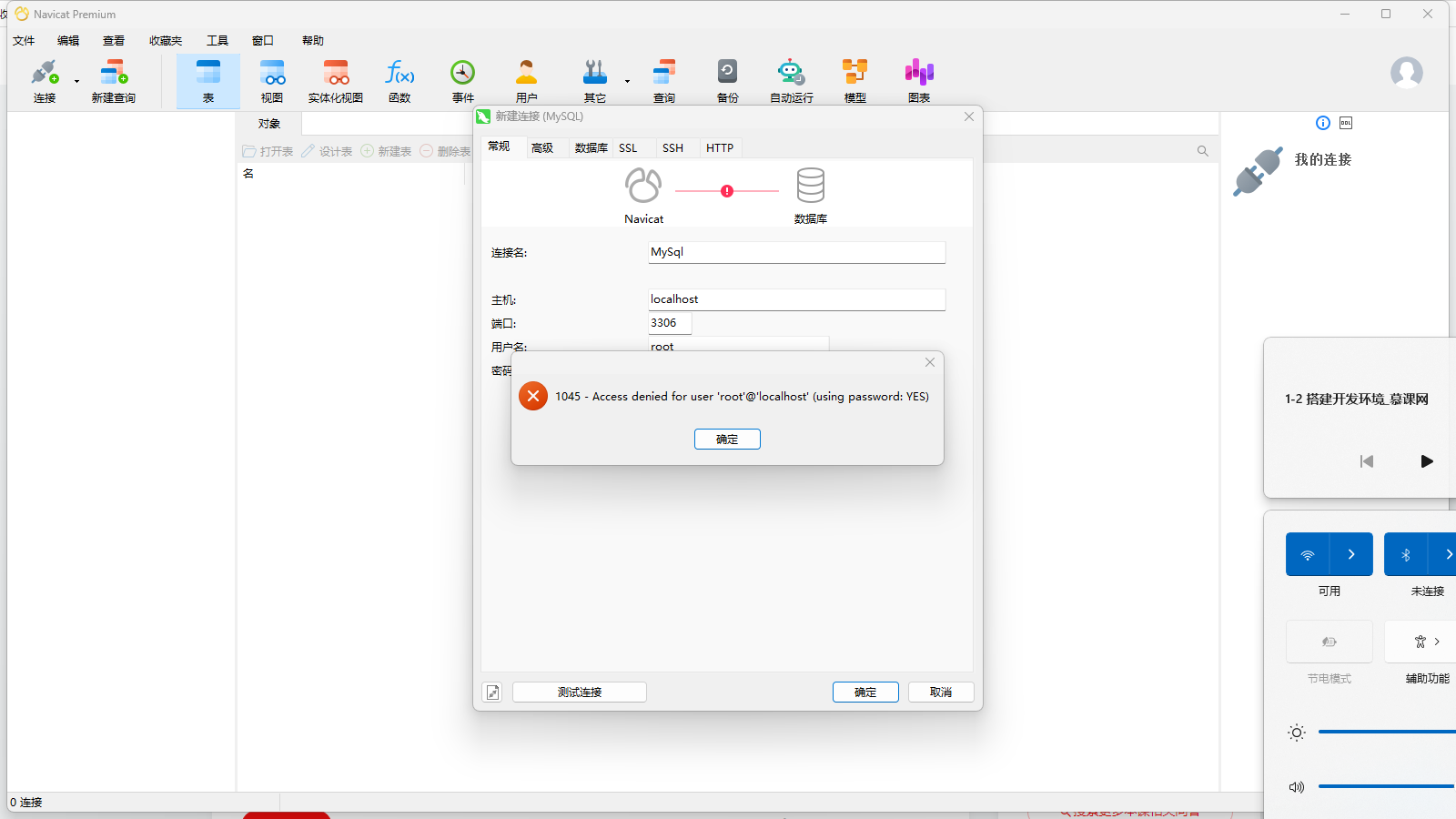The image size is (1456, 819).
Task: Switch to the 常规 tab in connection dialog
Action: 499,147
